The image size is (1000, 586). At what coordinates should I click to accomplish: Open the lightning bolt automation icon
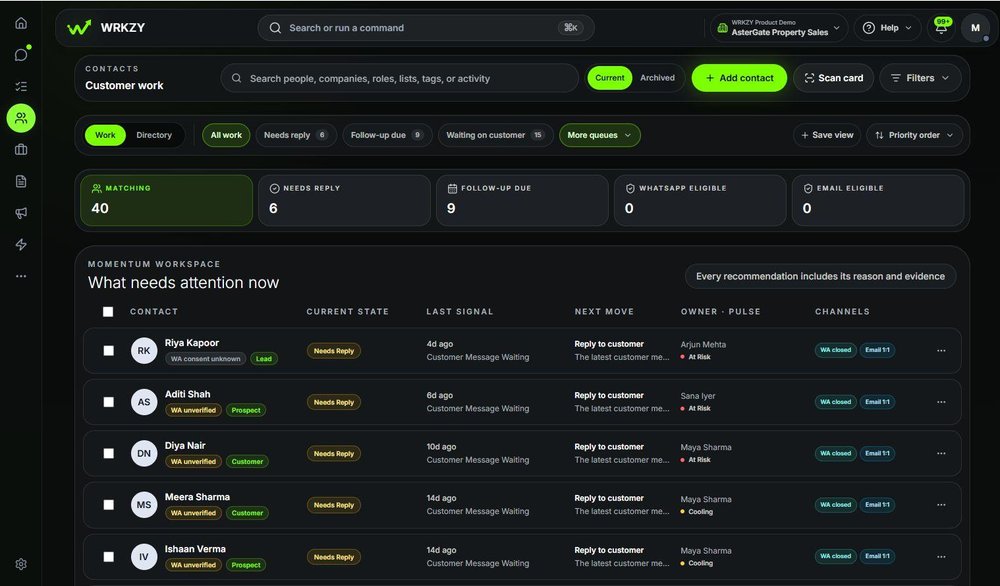[x=21, y=245]
